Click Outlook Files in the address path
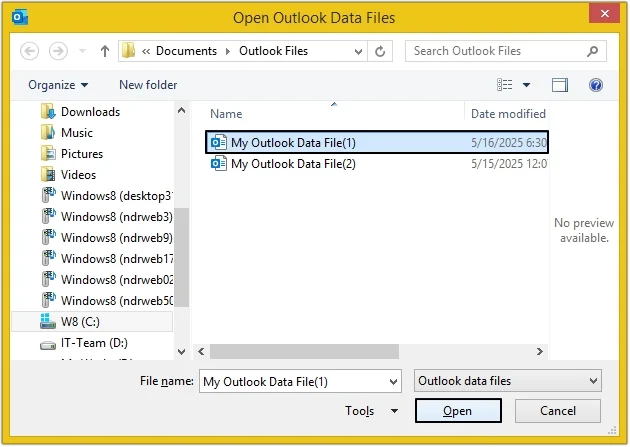Viewport: 630px width, 447px height. pyautogui.click(x=273, y=51)
